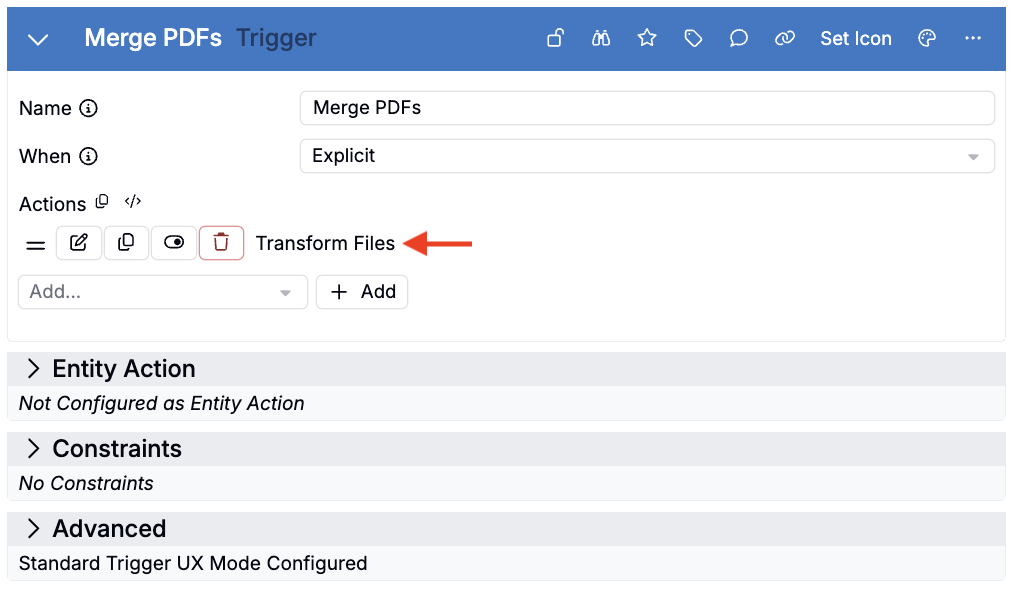Edit the Transform Files action
The height and width of the screenshot is (592, 1016).
[79, 243]
